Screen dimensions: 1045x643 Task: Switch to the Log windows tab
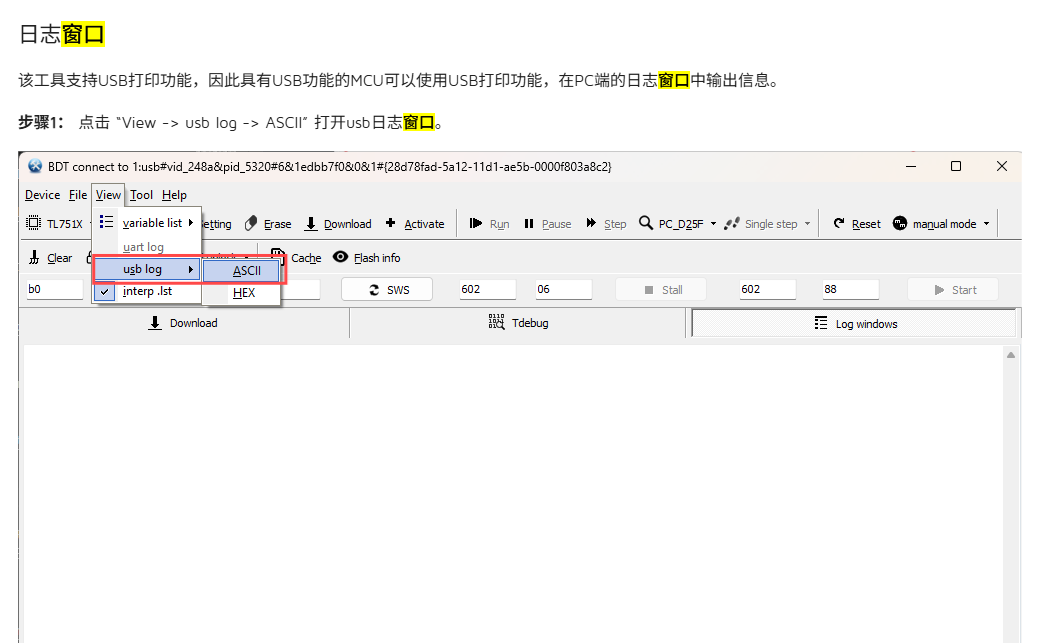point(855,323)
